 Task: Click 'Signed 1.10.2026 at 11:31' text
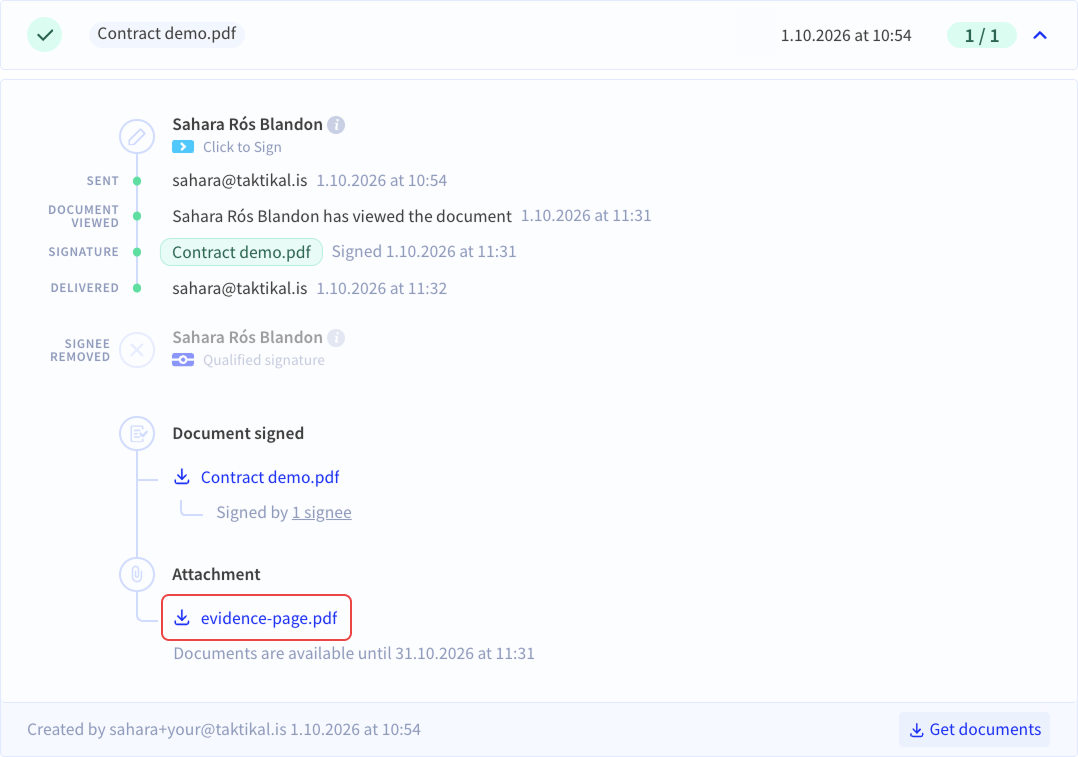[x=424, y=252]
